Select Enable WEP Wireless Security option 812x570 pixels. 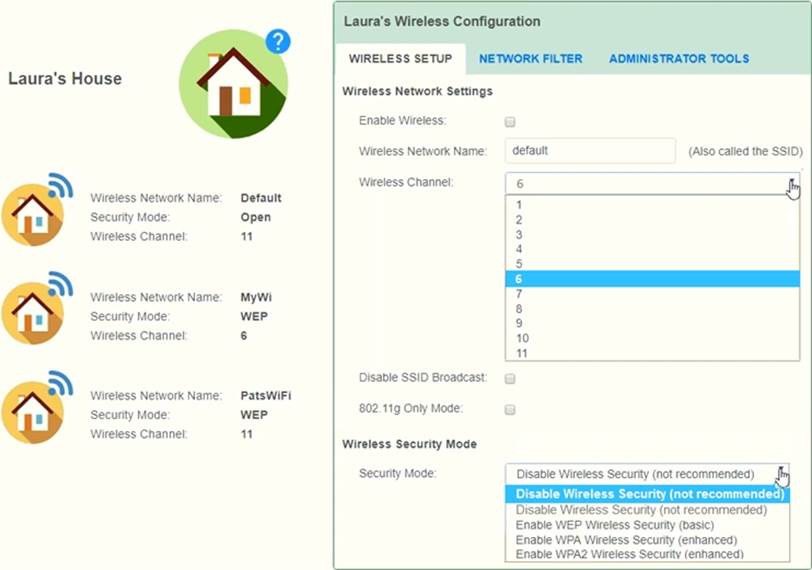tap(614, 525)
